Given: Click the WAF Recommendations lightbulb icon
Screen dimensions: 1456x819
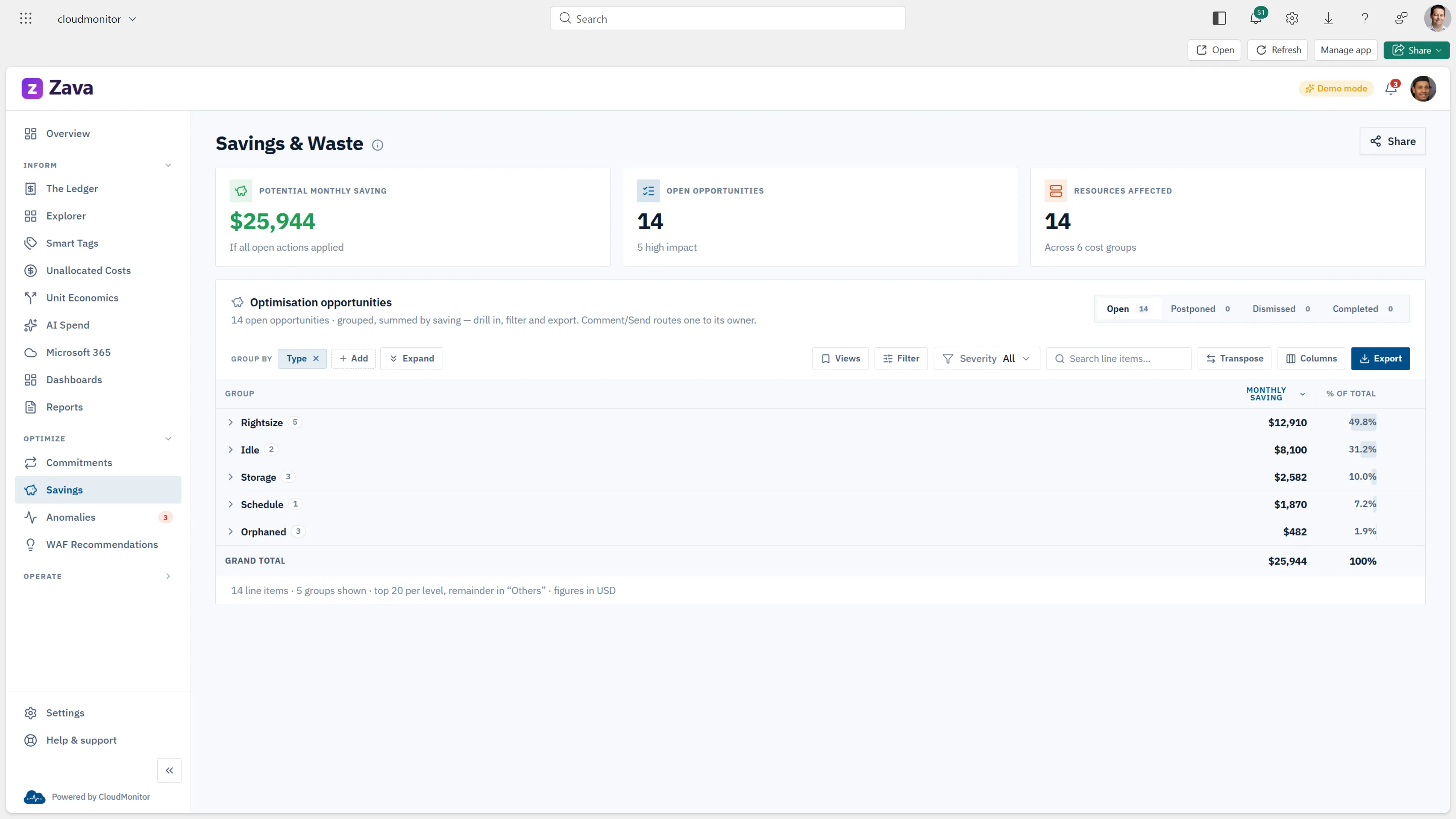Looking at the screenshot, I should (30, 545).
